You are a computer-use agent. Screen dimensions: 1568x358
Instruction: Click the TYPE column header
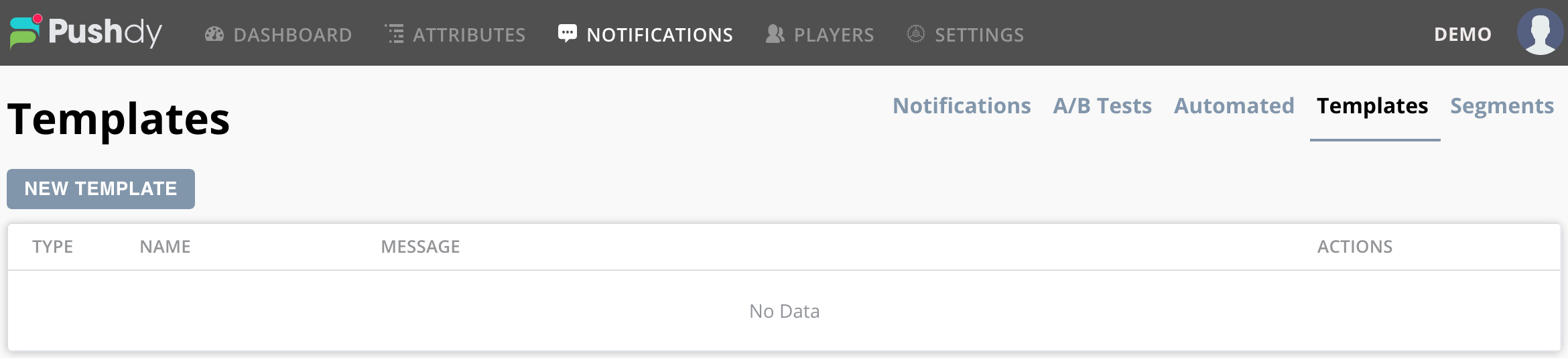[52, 247]
